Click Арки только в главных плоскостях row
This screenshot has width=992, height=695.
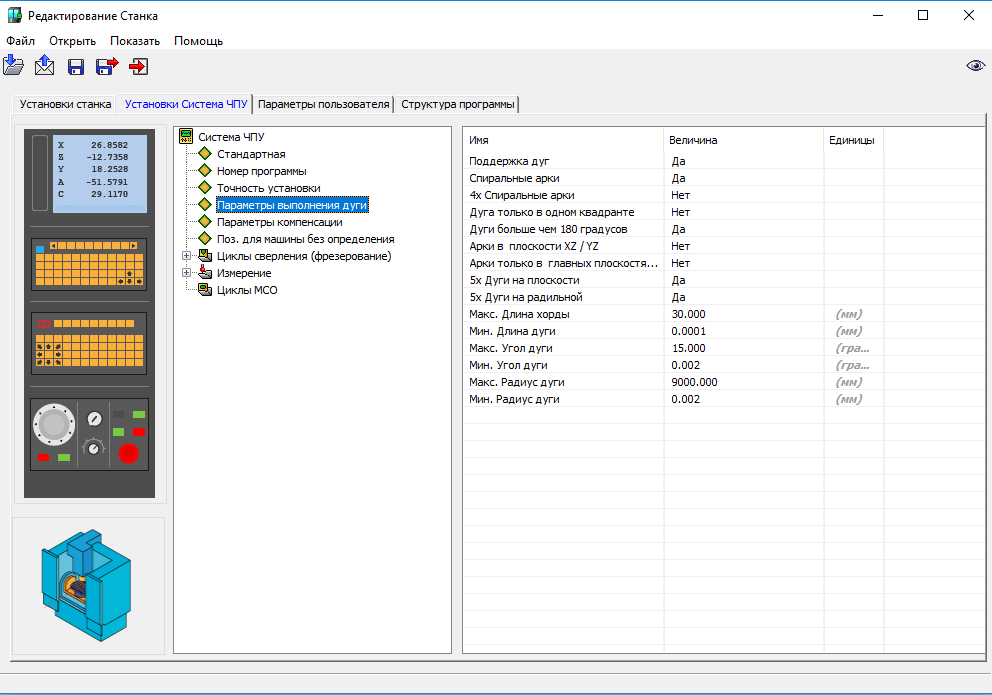724,263
